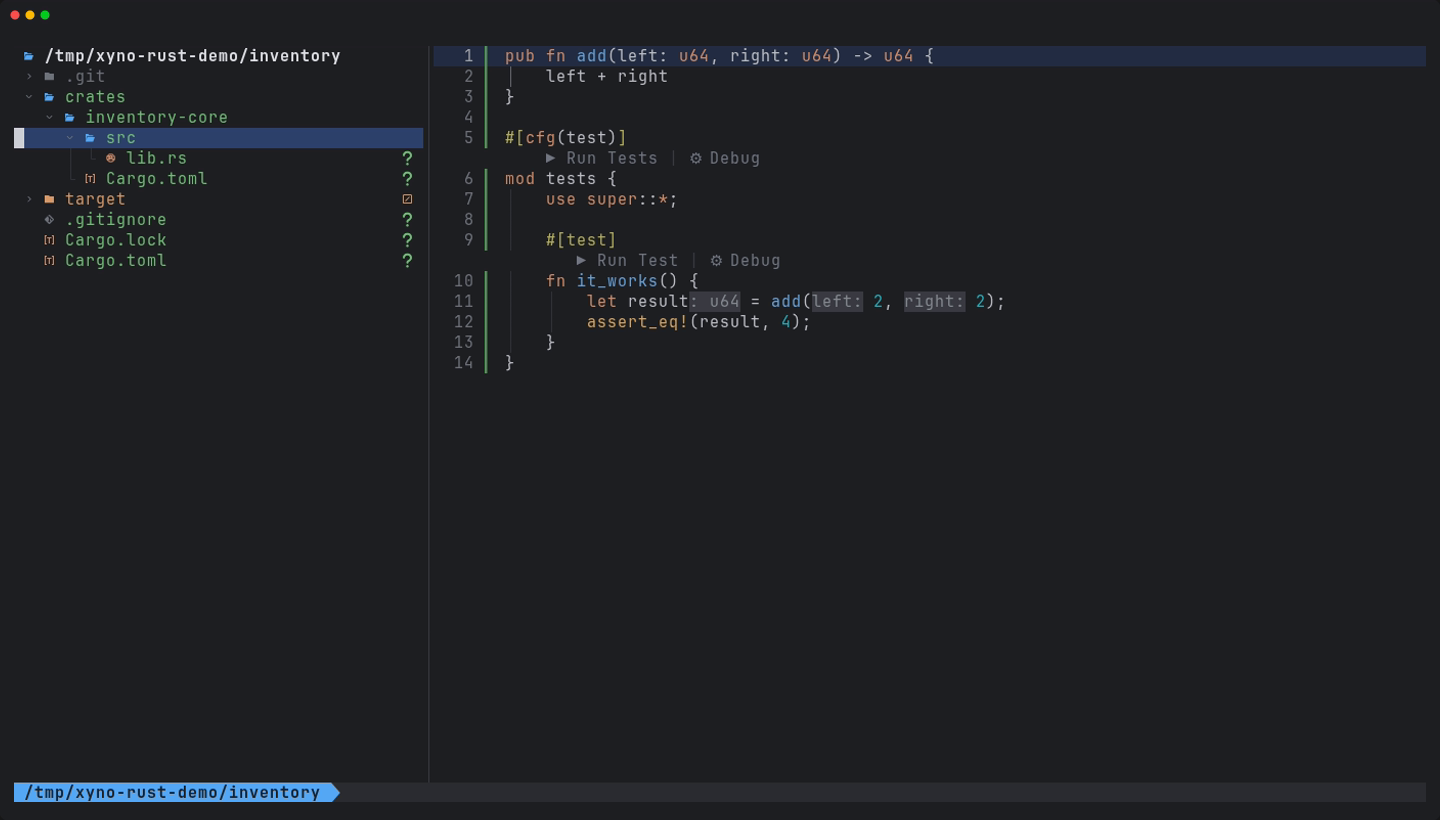This screenshot has width=1440, height=820.
Task: Select the inventory-core folder name
Action: click(x=157, y=117)
